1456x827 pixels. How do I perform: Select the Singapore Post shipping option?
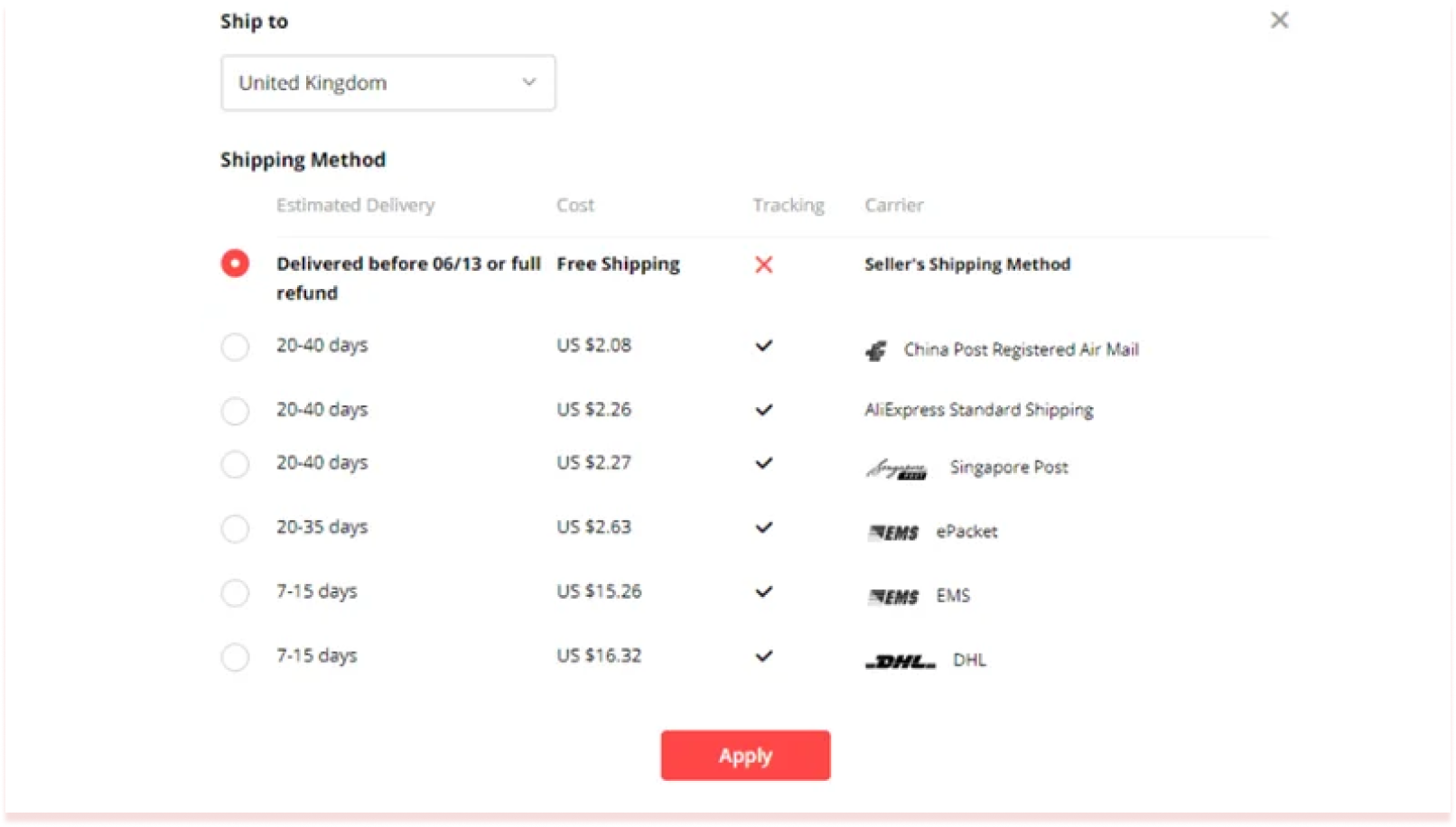(x=235, y=465)
